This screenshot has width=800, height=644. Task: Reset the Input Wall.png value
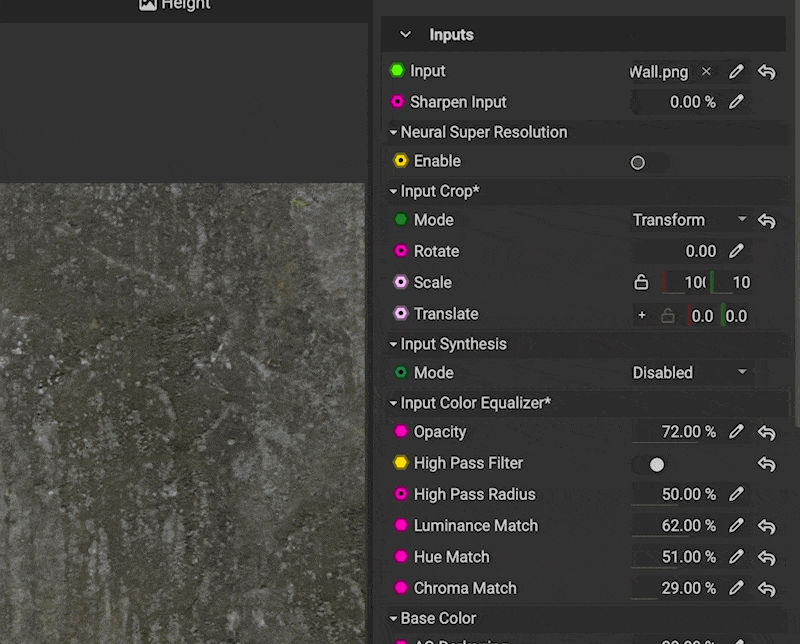767,72
